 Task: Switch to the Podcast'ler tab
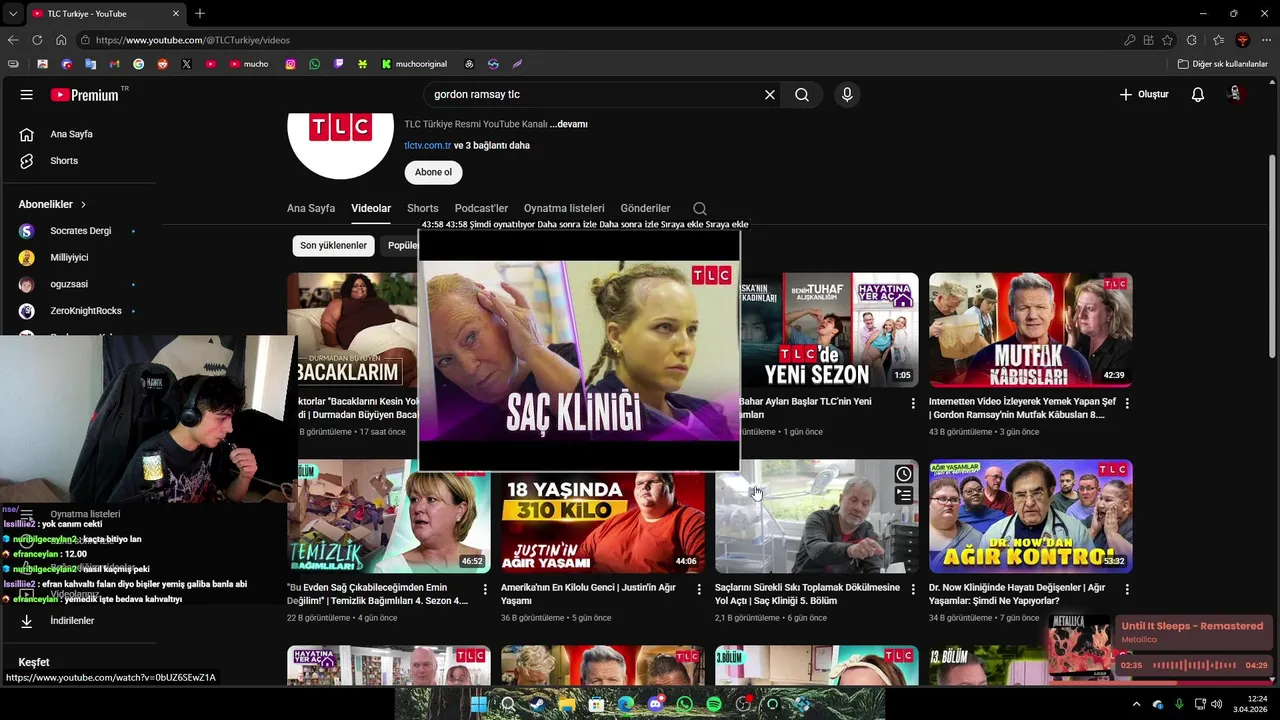coord(481,208)
